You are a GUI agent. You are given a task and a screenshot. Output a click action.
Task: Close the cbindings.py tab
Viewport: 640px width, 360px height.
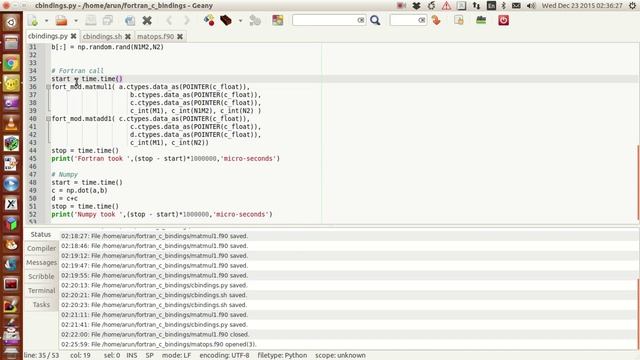tap(73, 36)
